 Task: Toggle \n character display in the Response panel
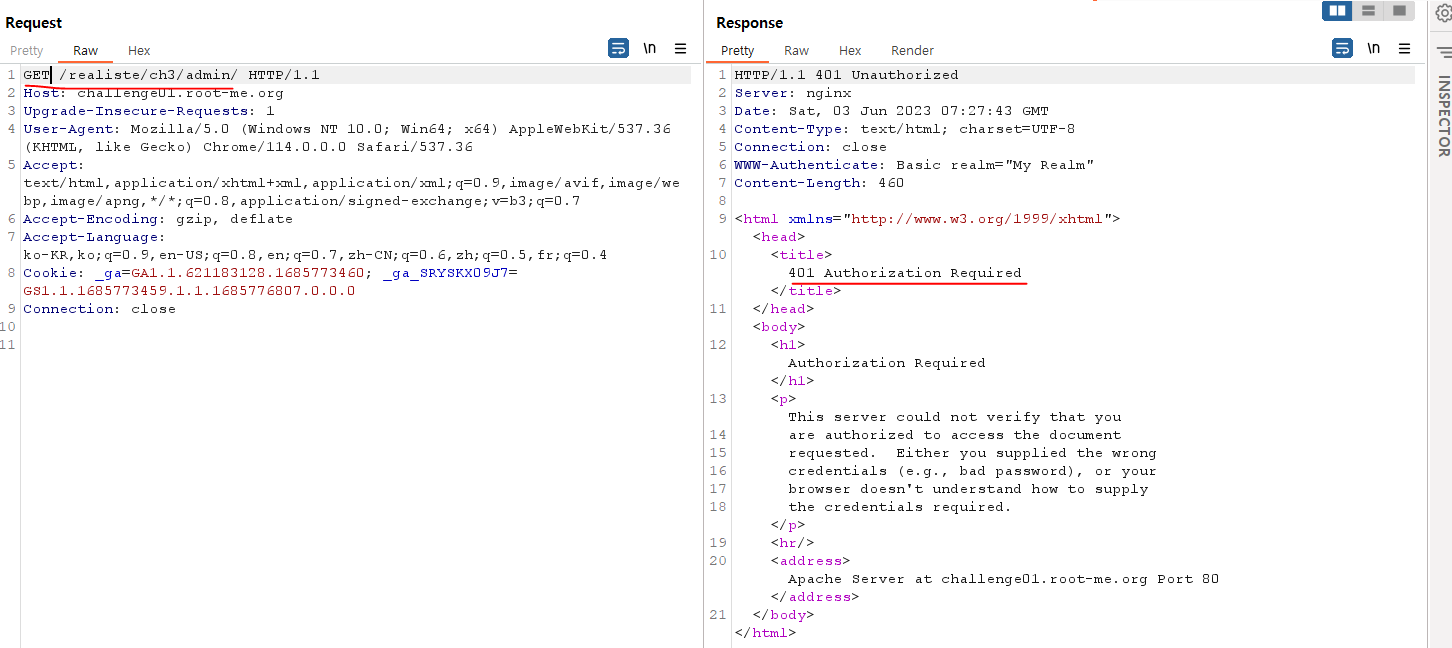coord(1373,48)
